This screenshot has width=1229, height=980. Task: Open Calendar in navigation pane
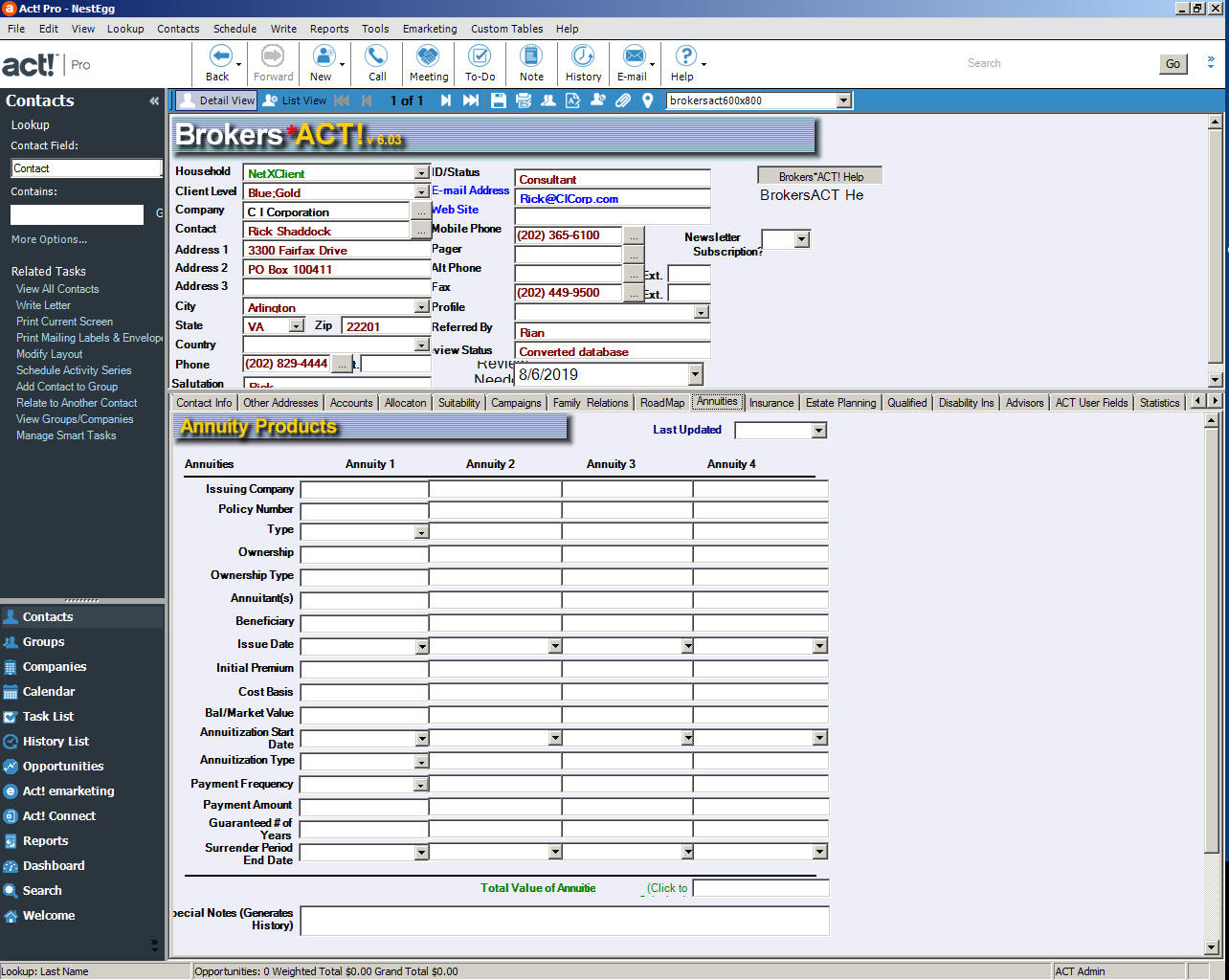pyautogui.click(x=82, y=692)
